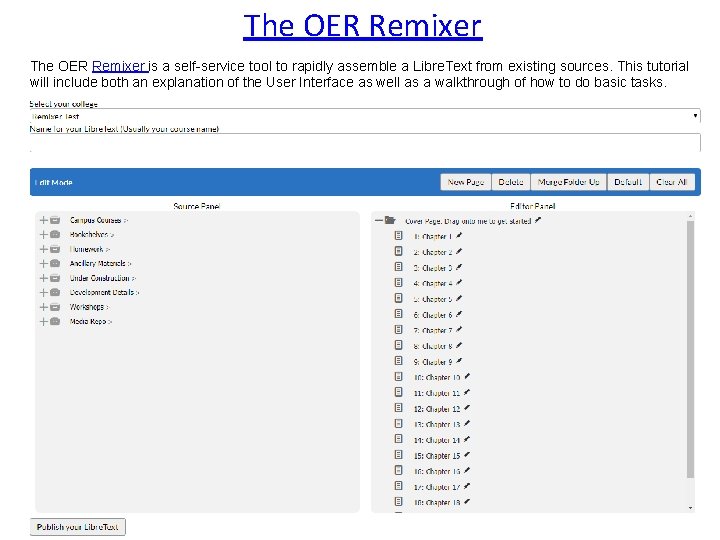The height and width of the screenshot is (540, 720).
Task: Click pencil icon beside Chapter 6
Action: [459, 314]
